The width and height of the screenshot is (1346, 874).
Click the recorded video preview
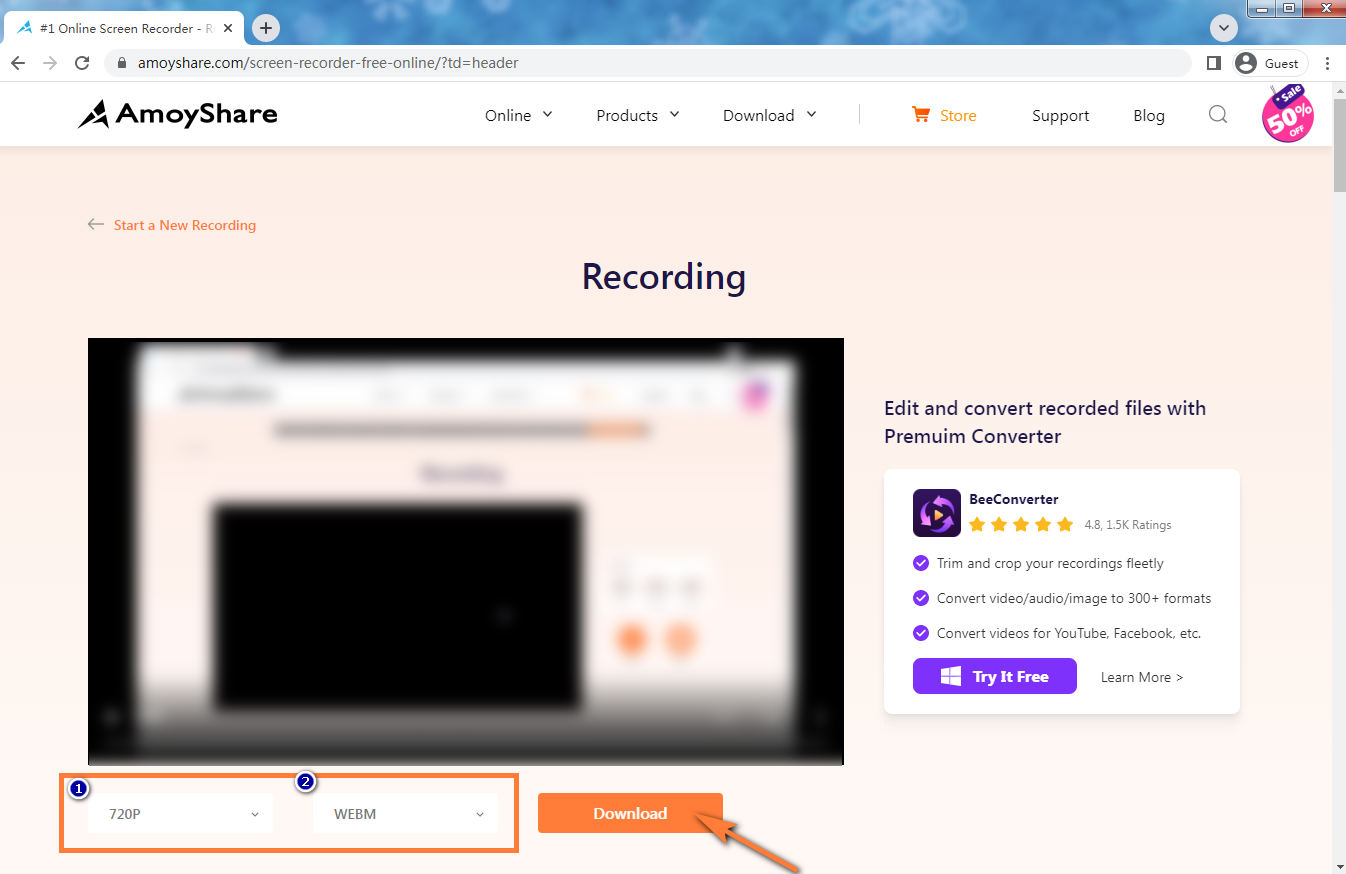(x=466, y=551)
